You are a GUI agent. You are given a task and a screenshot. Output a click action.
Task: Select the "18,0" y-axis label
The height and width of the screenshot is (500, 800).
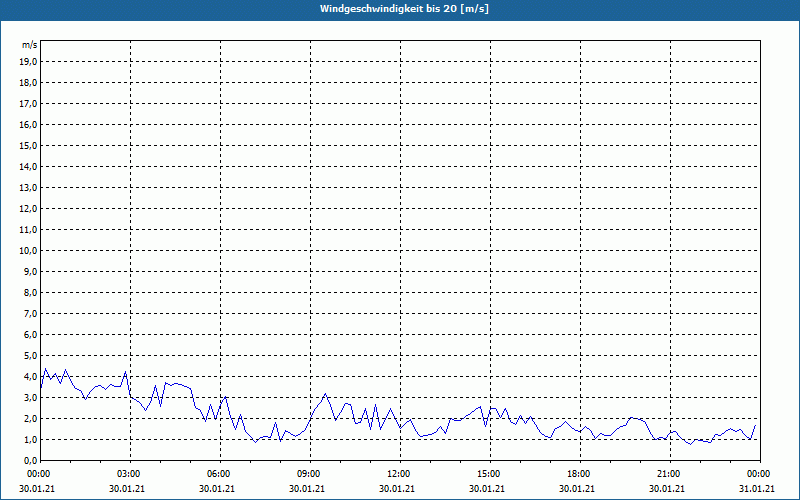pos(28,83)
